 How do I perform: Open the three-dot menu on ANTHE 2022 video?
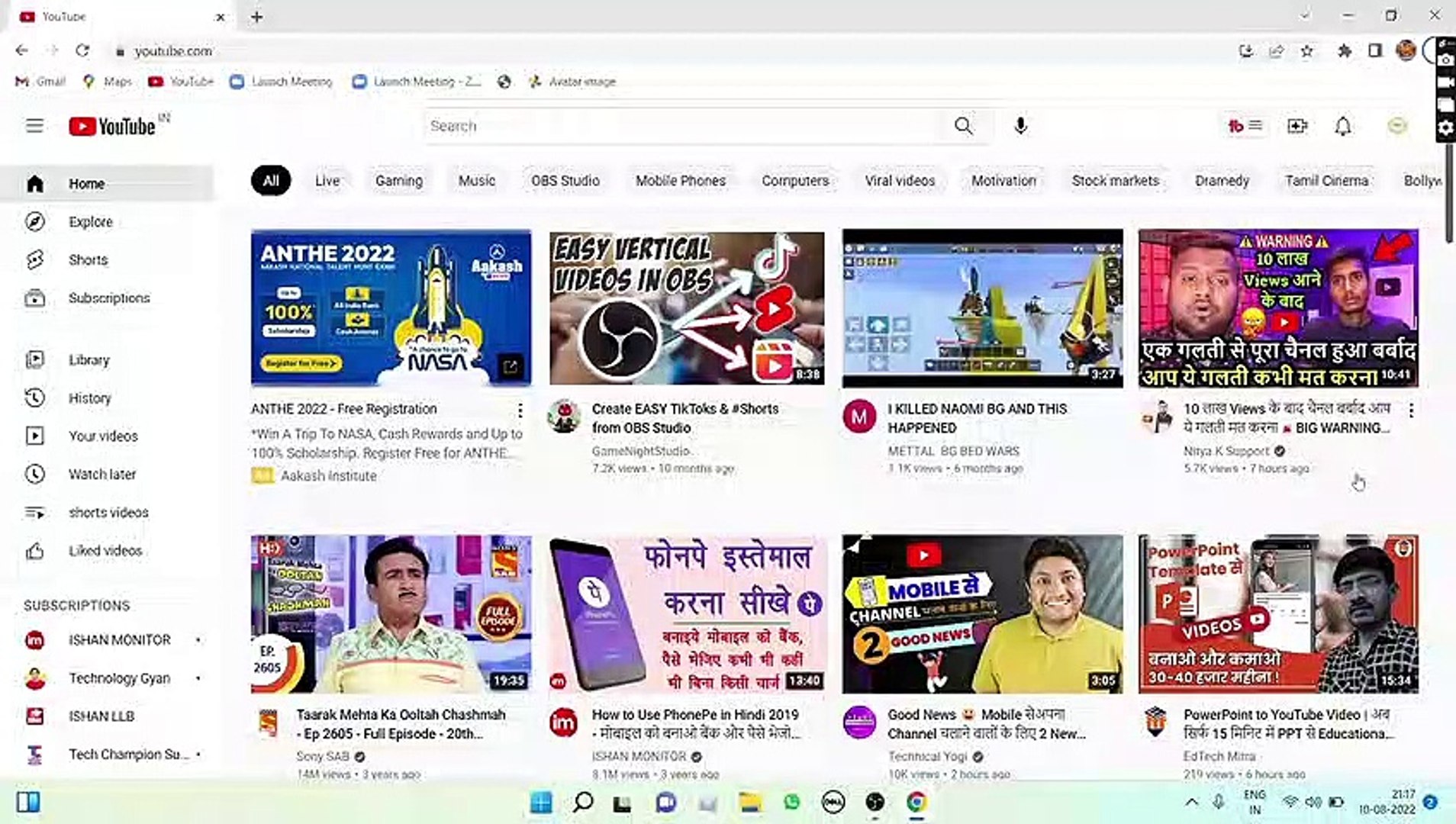[520, 410]
